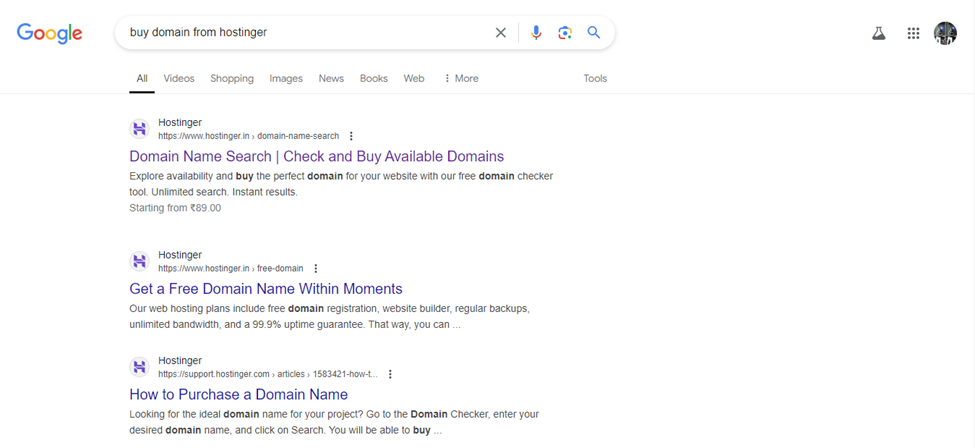Open the Google apps grid icon
The image size is (975, 448).
pos(913,34)
